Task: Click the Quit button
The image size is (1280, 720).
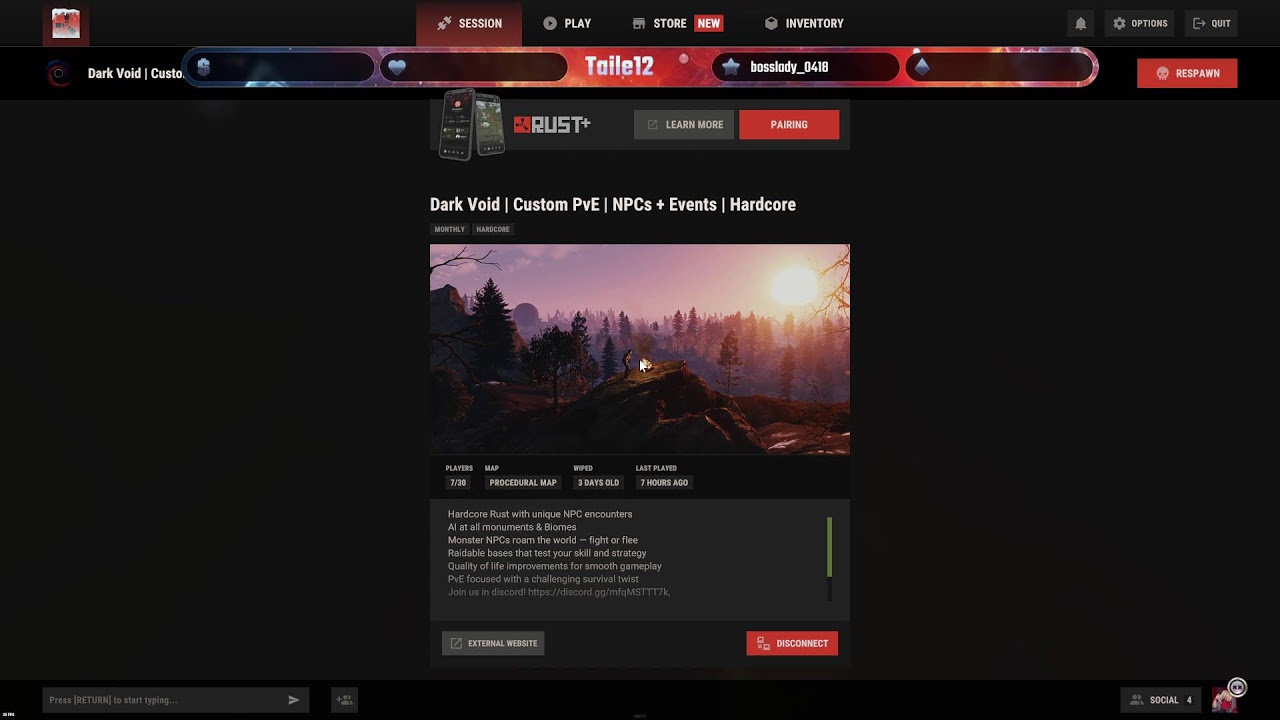Action: coord(1212,23)
